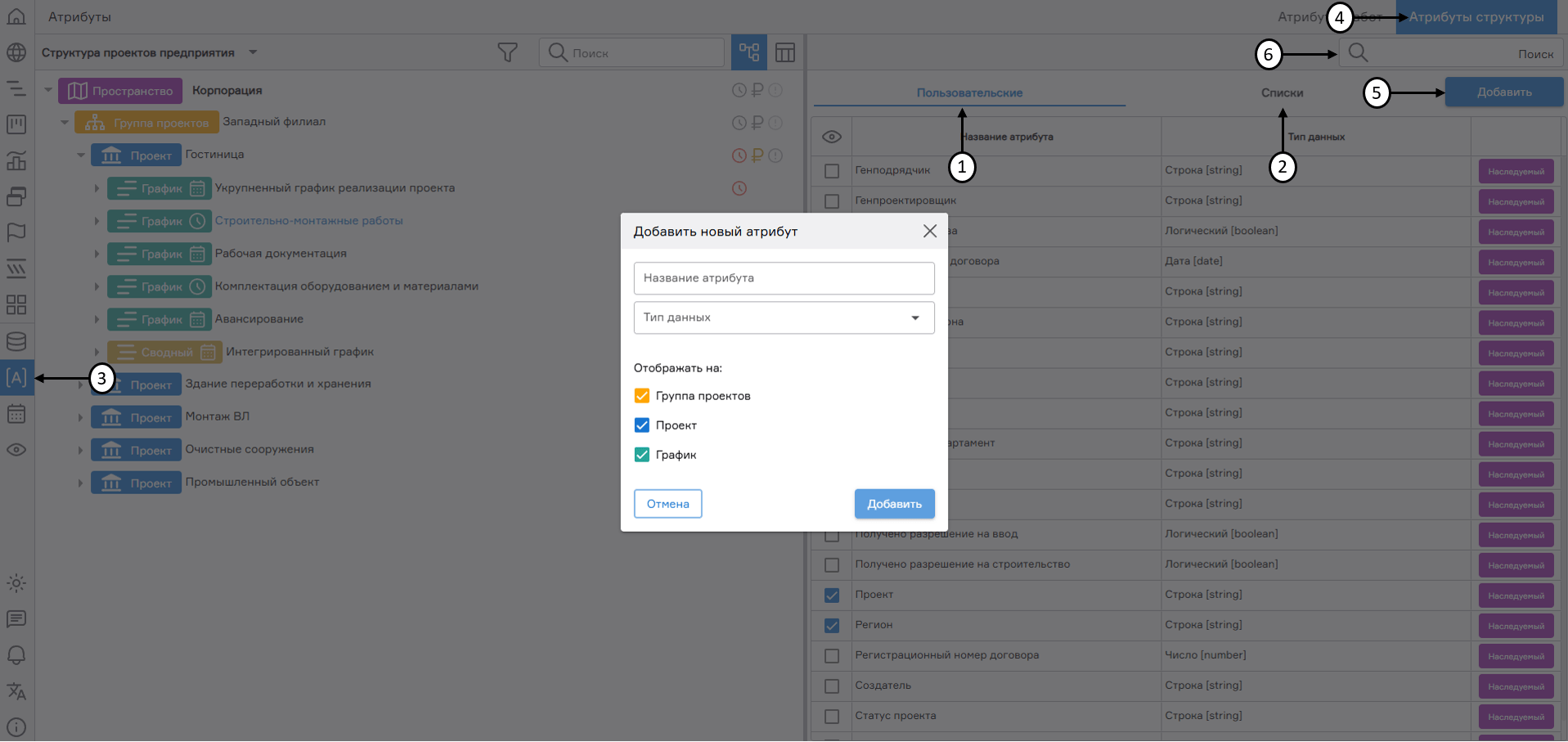
Task: Open language translation icon in sidebar
Action: click(16, 691)
